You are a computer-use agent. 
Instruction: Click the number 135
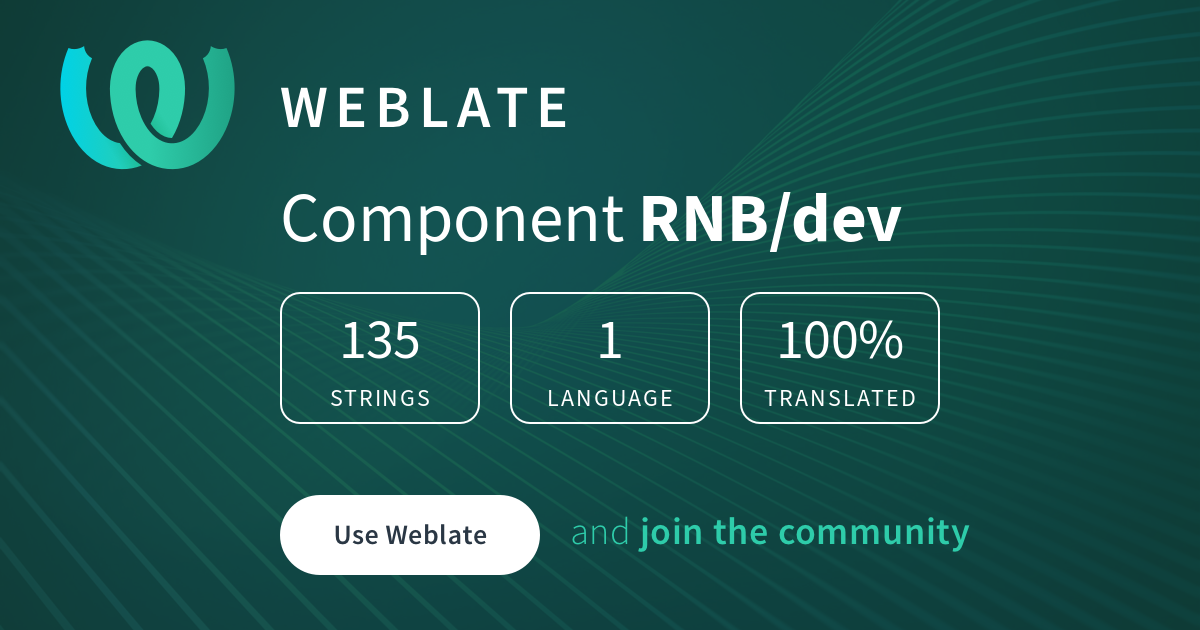point(380,341)
